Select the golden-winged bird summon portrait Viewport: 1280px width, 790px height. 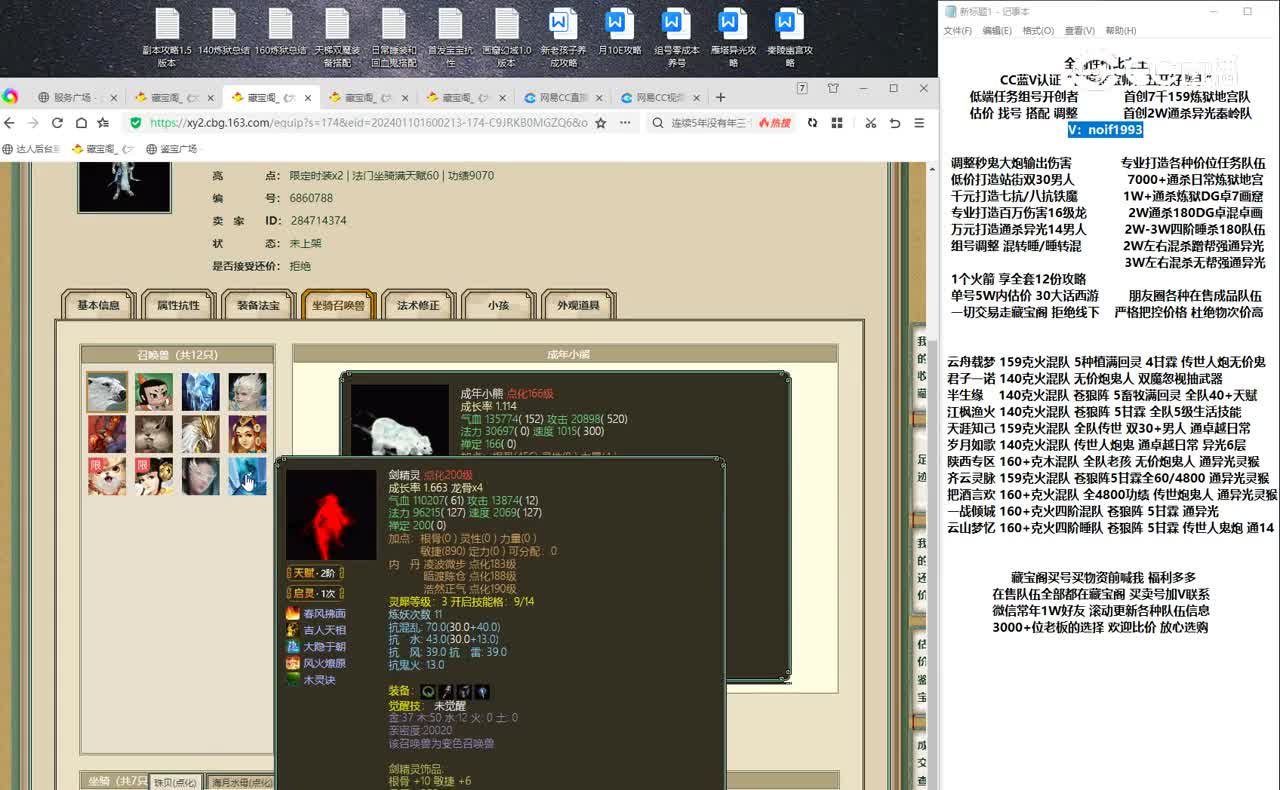[x=200, y=434]
